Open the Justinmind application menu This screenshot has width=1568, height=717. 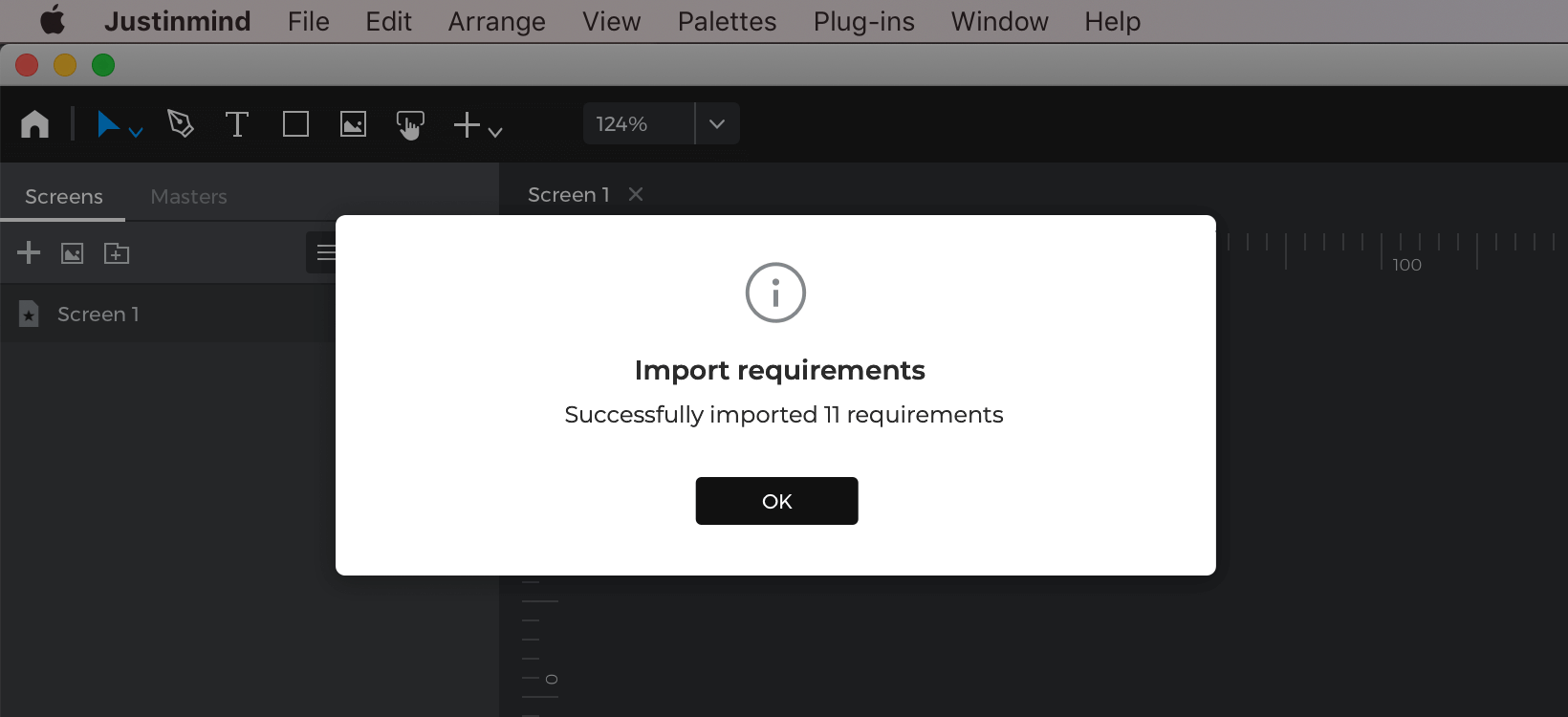click(177, 21)
